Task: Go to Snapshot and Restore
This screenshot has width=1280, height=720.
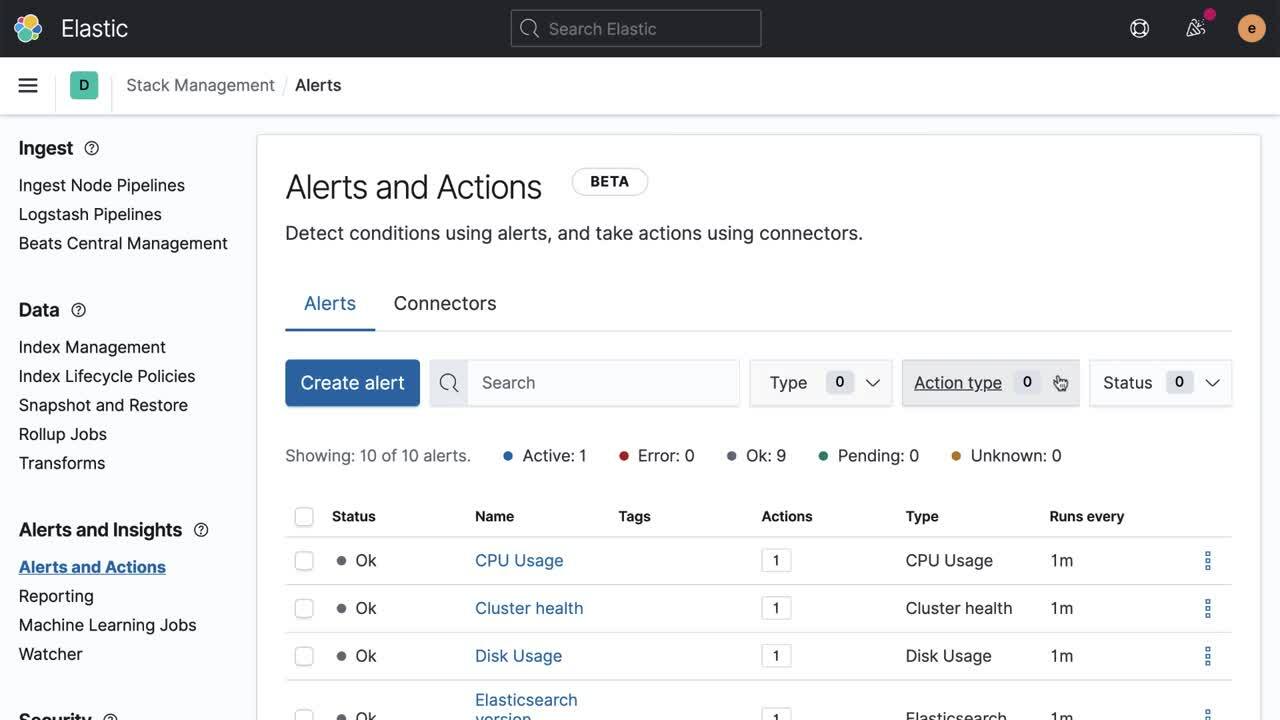Action: click(x=103, y=405)
